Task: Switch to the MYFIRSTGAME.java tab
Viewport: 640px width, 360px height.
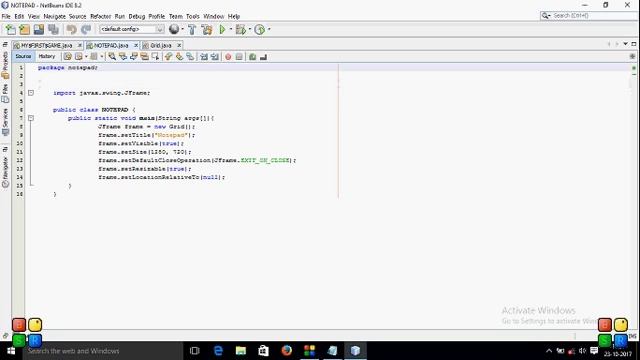Action: [47, 45]
